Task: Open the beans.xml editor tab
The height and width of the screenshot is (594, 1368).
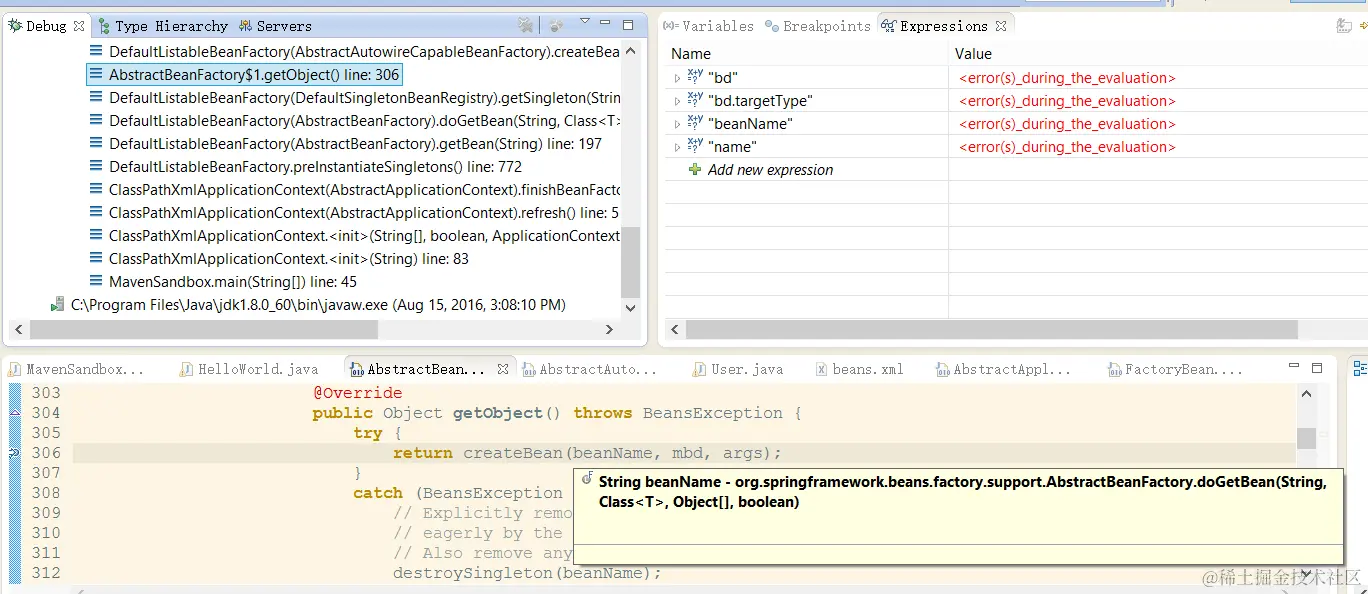Action: pos(859,369)
